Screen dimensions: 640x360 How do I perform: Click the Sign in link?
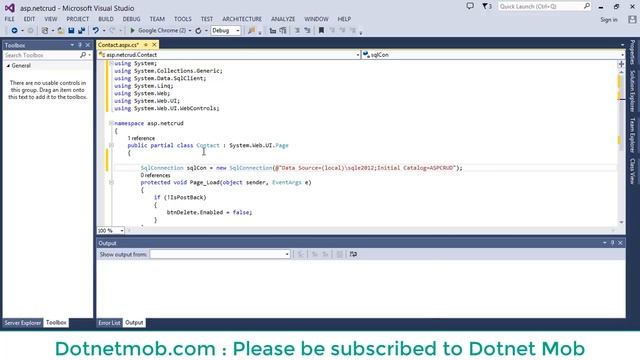click(x=609, y=20)
